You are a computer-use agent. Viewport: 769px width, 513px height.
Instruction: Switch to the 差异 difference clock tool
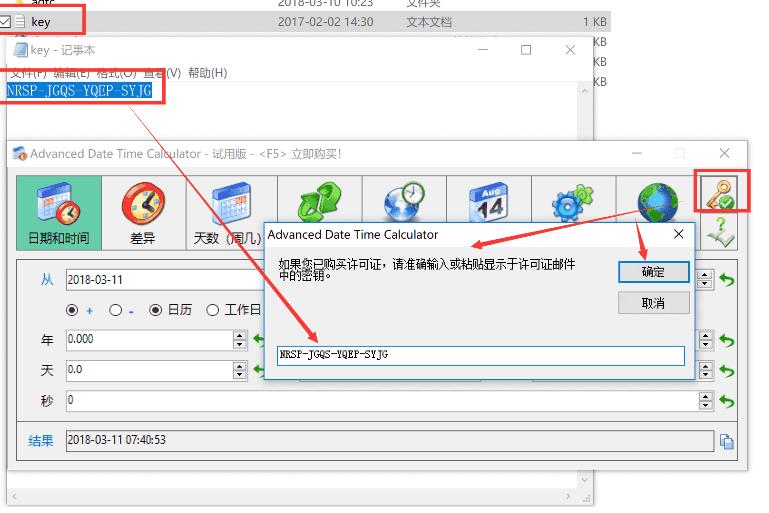pos(143,213)
